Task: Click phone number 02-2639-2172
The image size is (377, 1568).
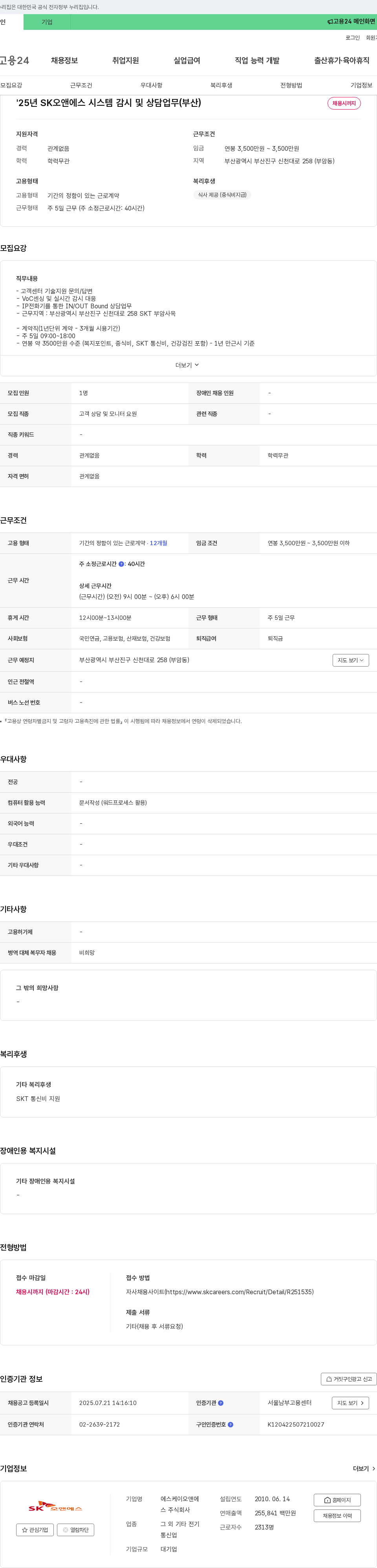Action: pos(99,1424)
